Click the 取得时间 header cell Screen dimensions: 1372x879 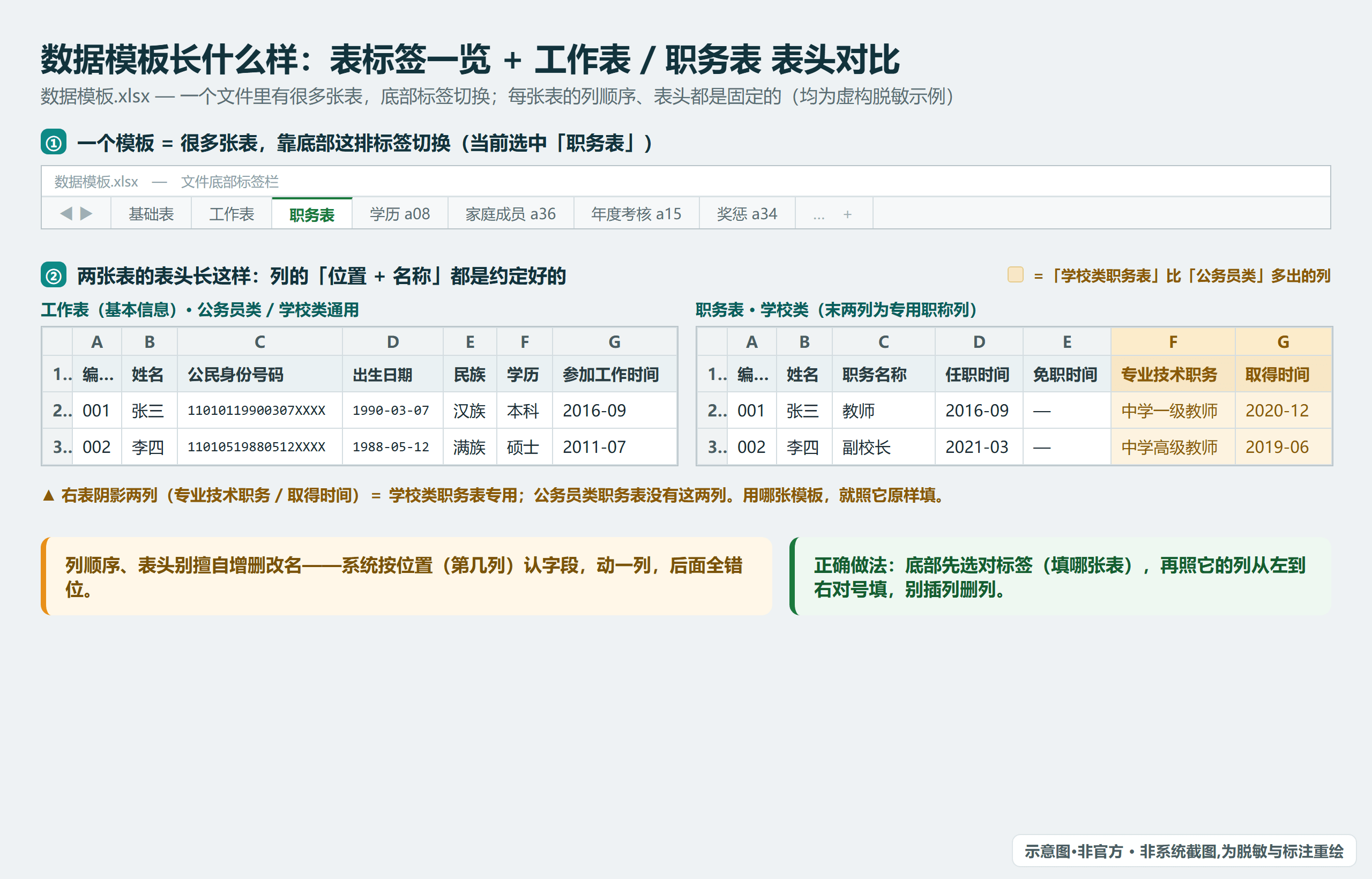(1284, 375)
